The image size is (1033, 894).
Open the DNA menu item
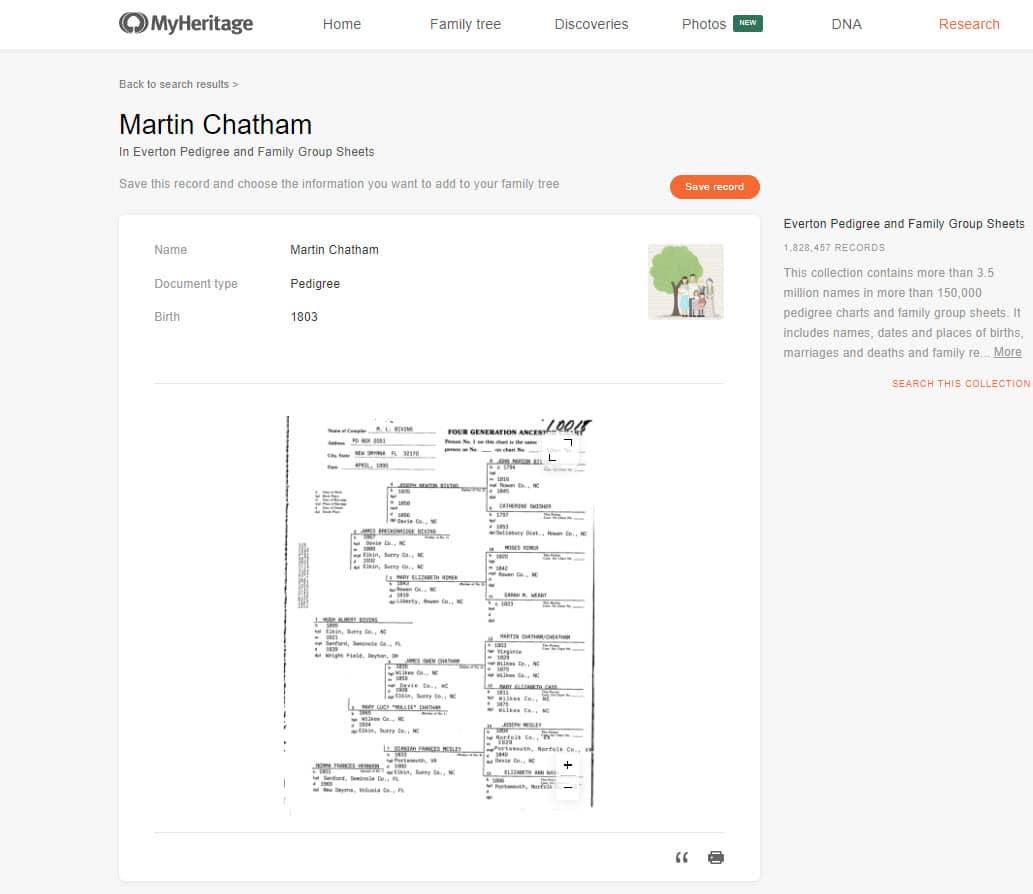point(846,24)
